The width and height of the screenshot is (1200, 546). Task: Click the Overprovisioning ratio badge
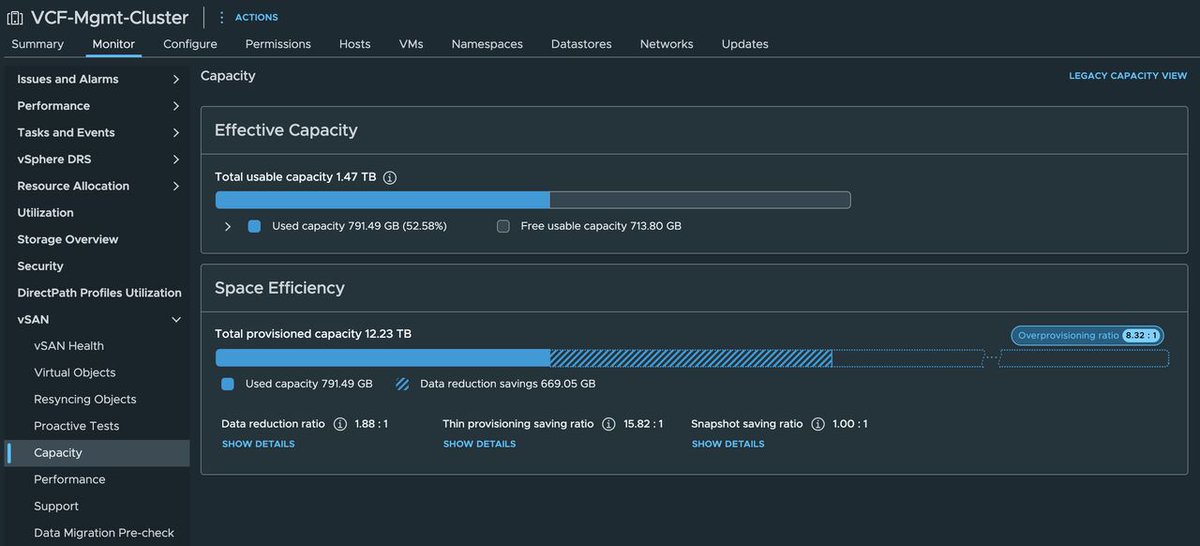pos(1087,336)
